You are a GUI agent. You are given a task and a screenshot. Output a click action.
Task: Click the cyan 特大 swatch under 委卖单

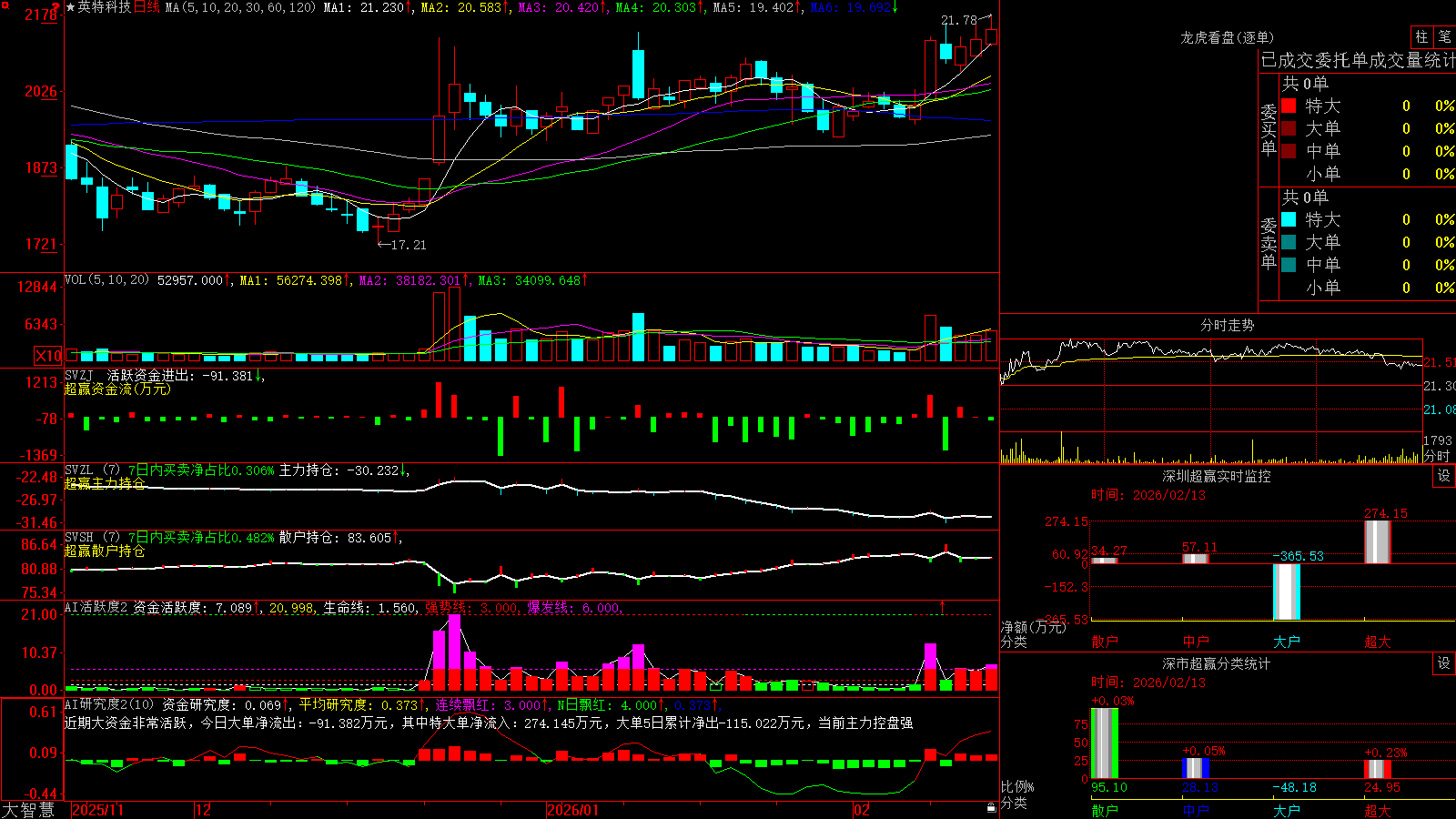1289,219
